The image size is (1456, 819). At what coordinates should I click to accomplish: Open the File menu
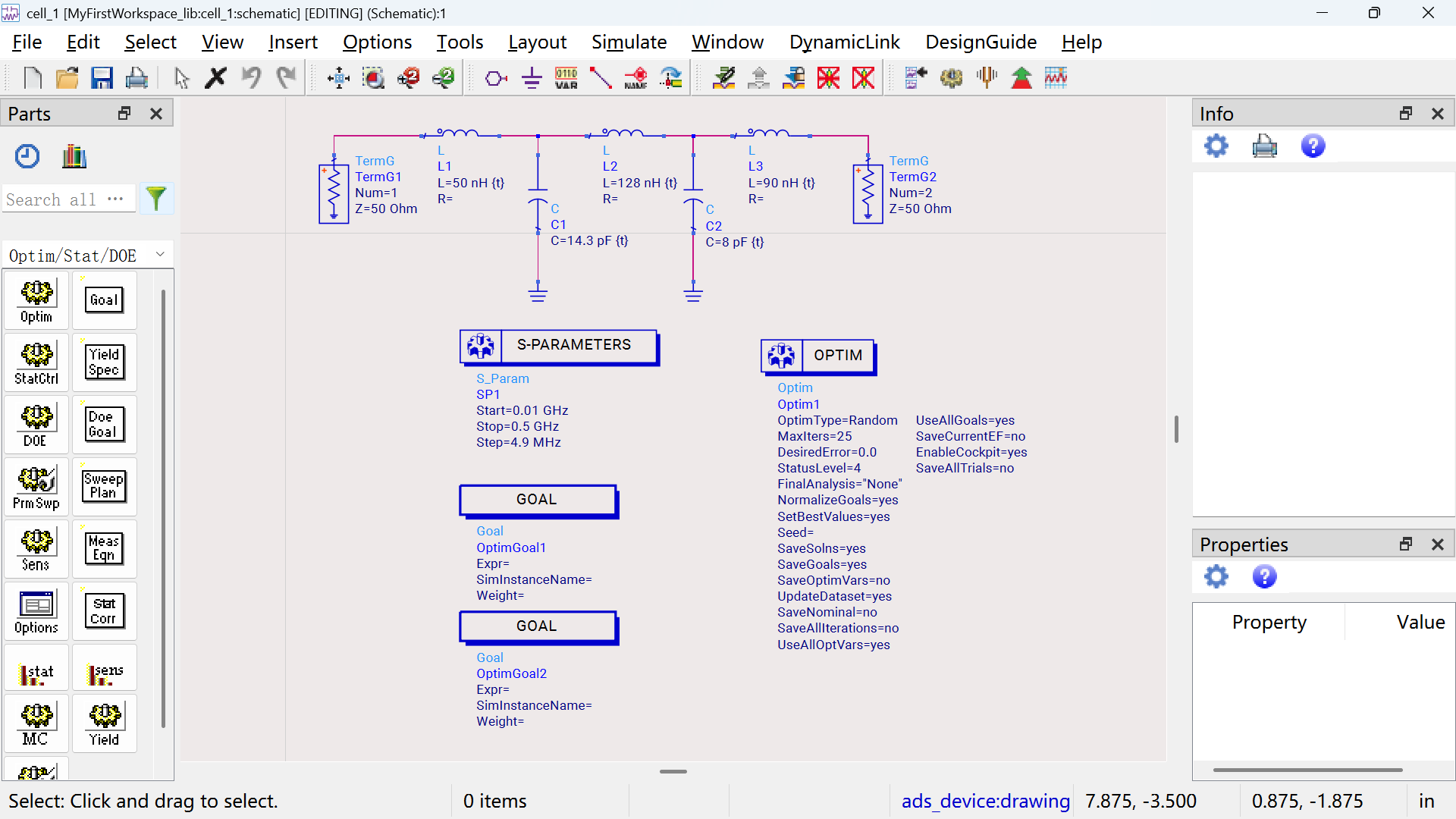tap(27, 42)
